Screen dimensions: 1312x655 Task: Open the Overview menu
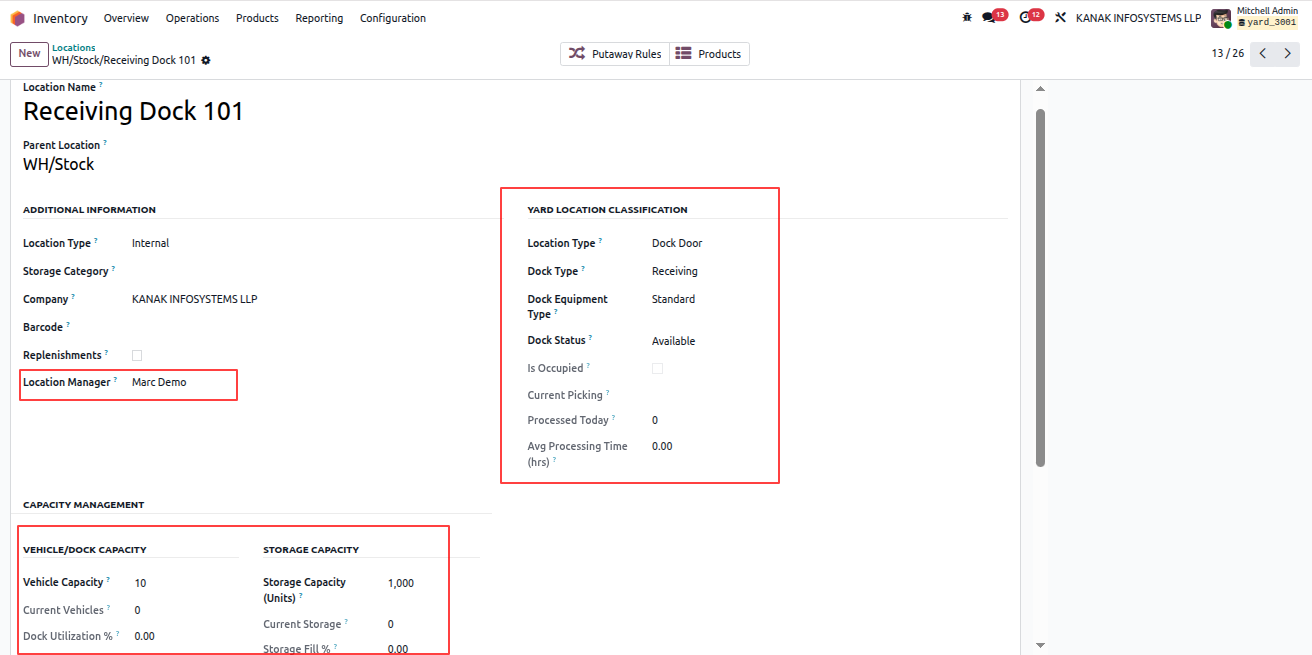click(126, 18)
